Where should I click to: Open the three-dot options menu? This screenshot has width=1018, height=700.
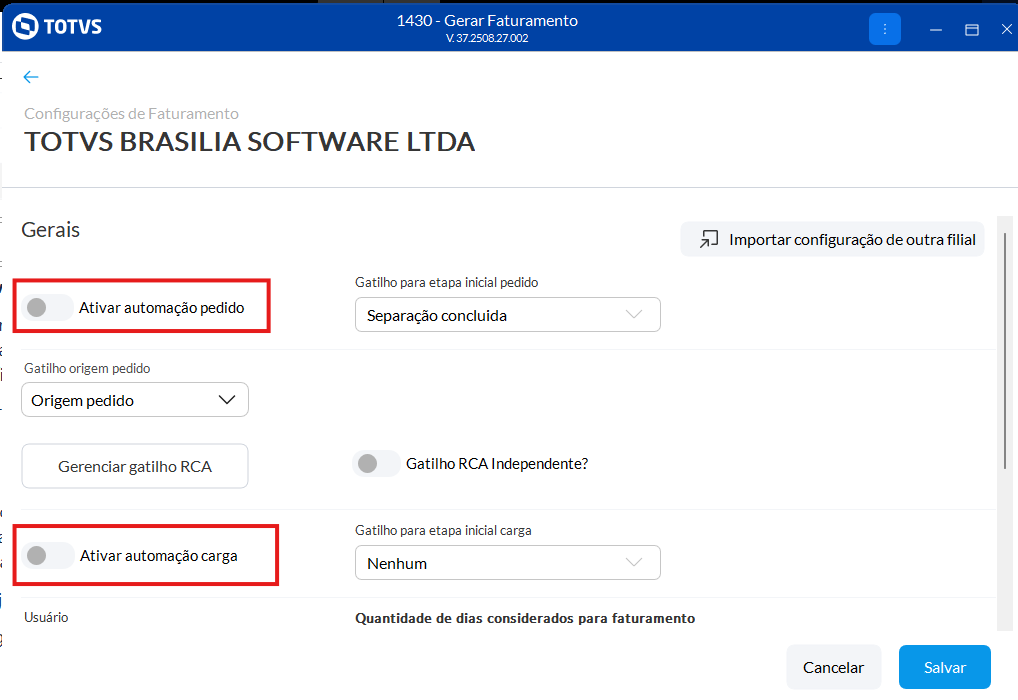[x=885, y=29]
